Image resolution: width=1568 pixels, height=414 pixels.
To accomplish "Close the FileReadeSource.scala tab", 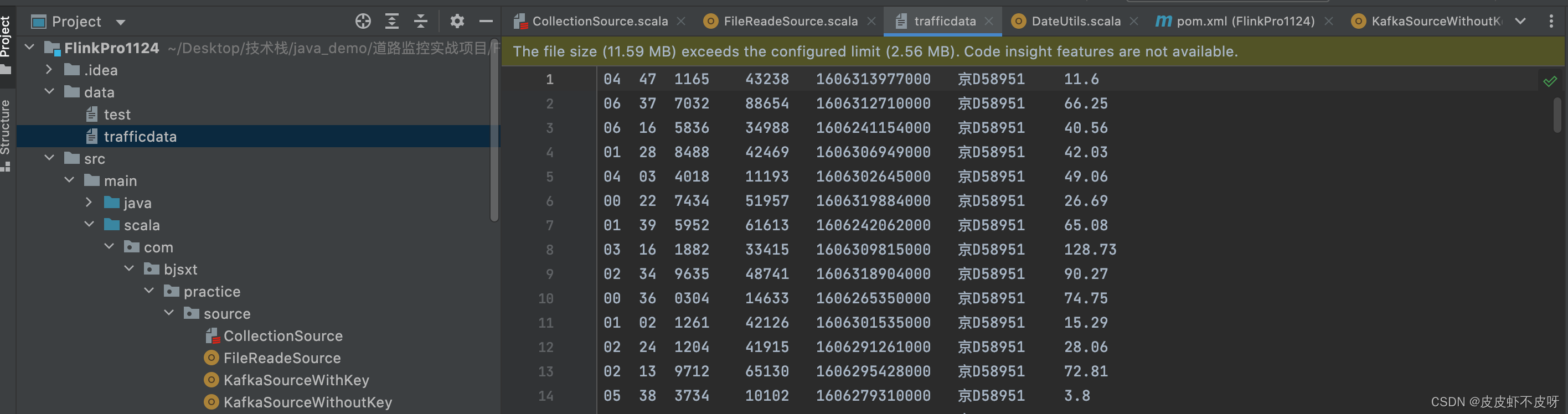I will pos(871,21).
